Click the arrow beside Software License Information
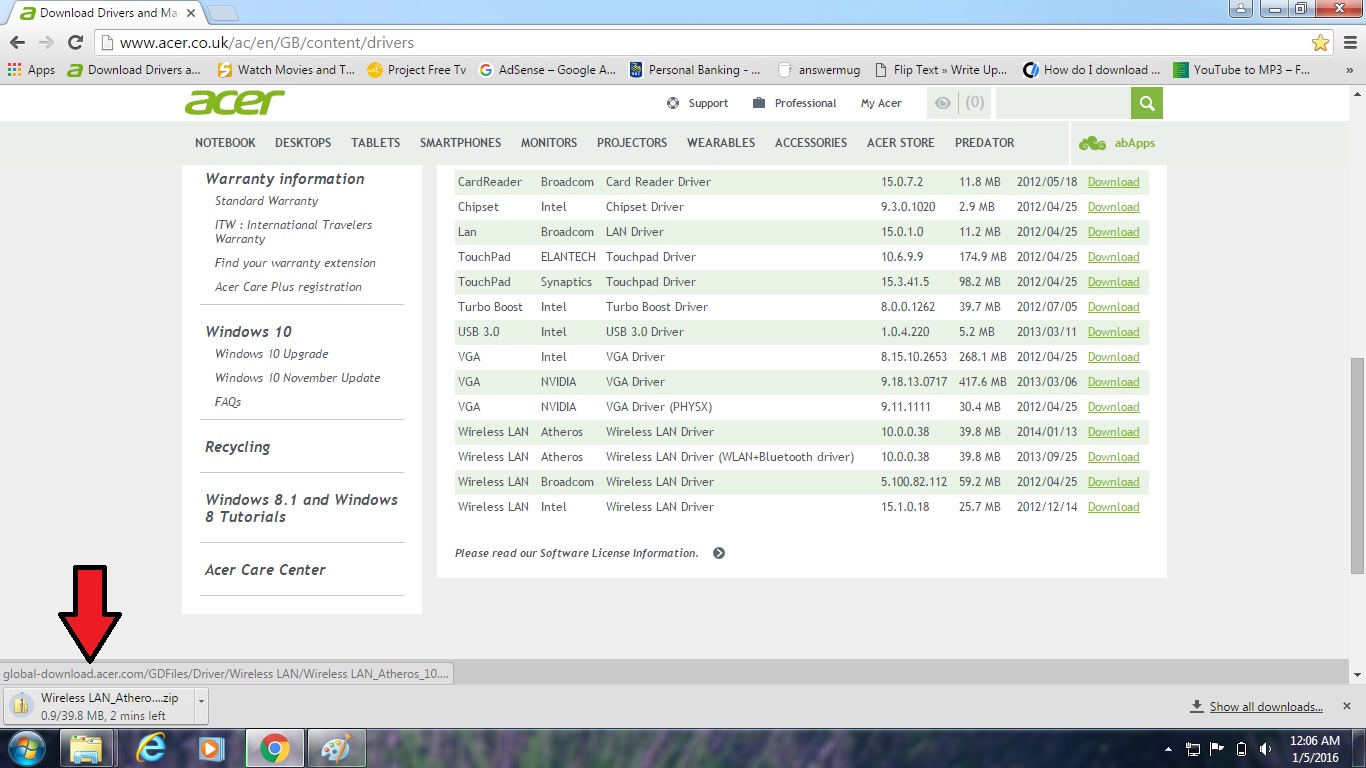 (x=719, y=553)
